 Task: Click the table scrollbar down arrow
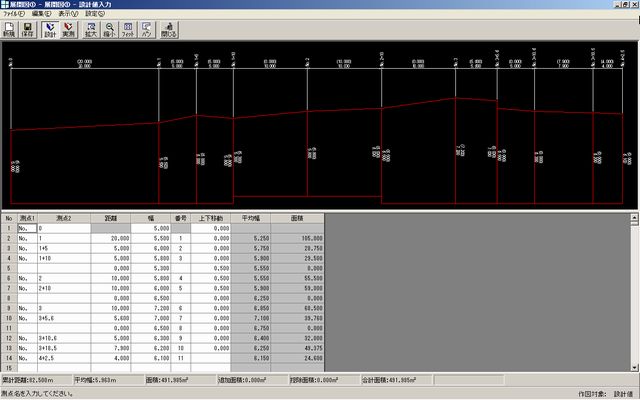634,367
